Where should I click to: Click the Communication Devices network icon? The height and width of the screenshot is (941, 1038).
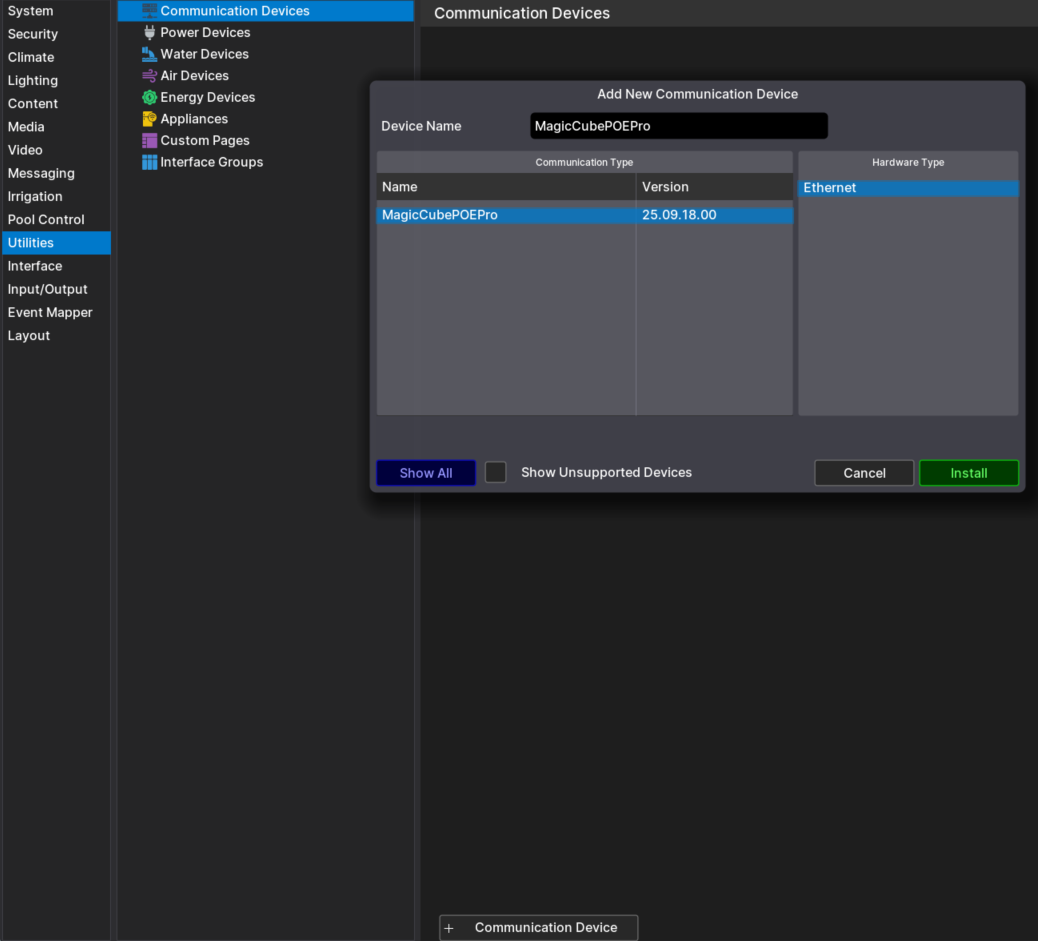(x=149, y=11)
